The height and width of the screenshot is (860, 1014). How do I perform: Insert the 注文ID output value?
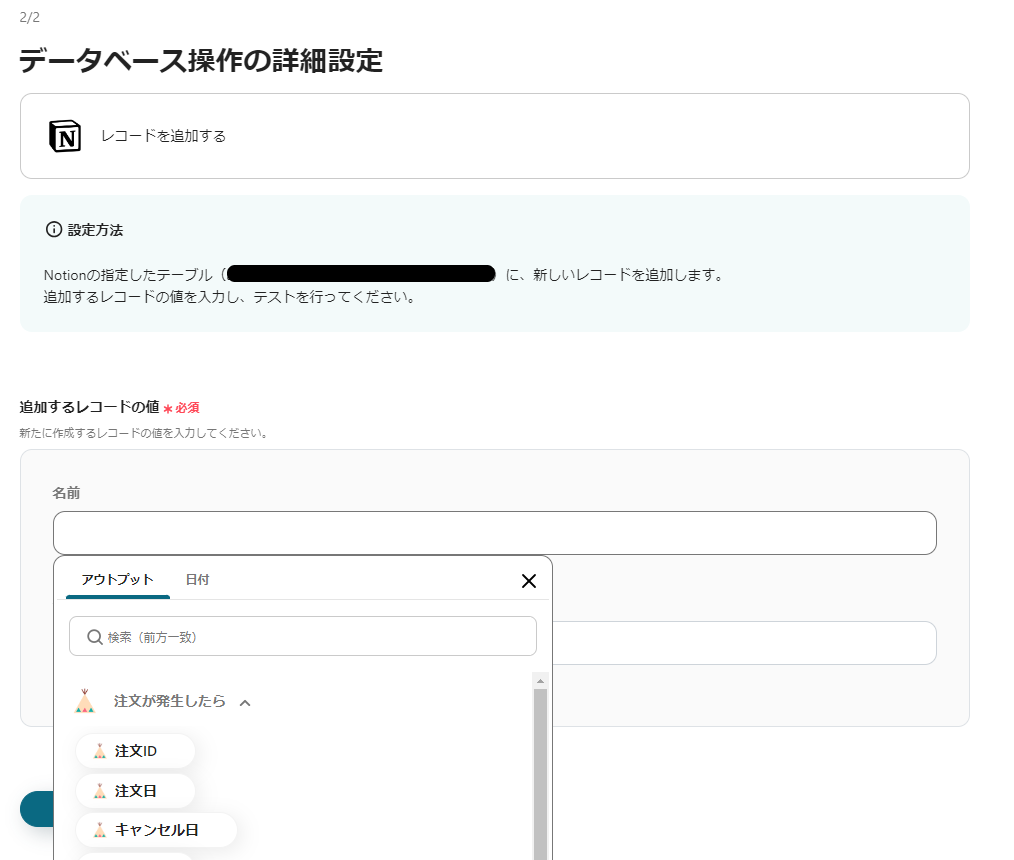point(136,751)
